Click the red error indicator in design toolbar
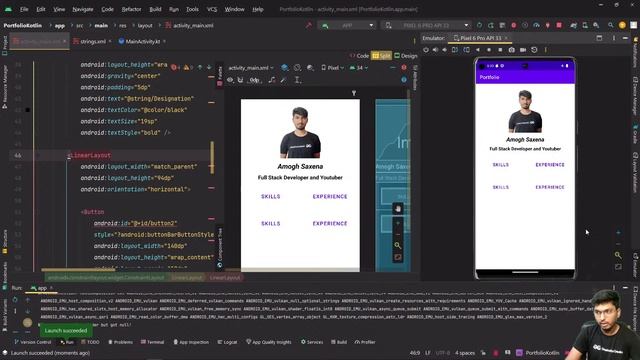 tap(404, 68)
